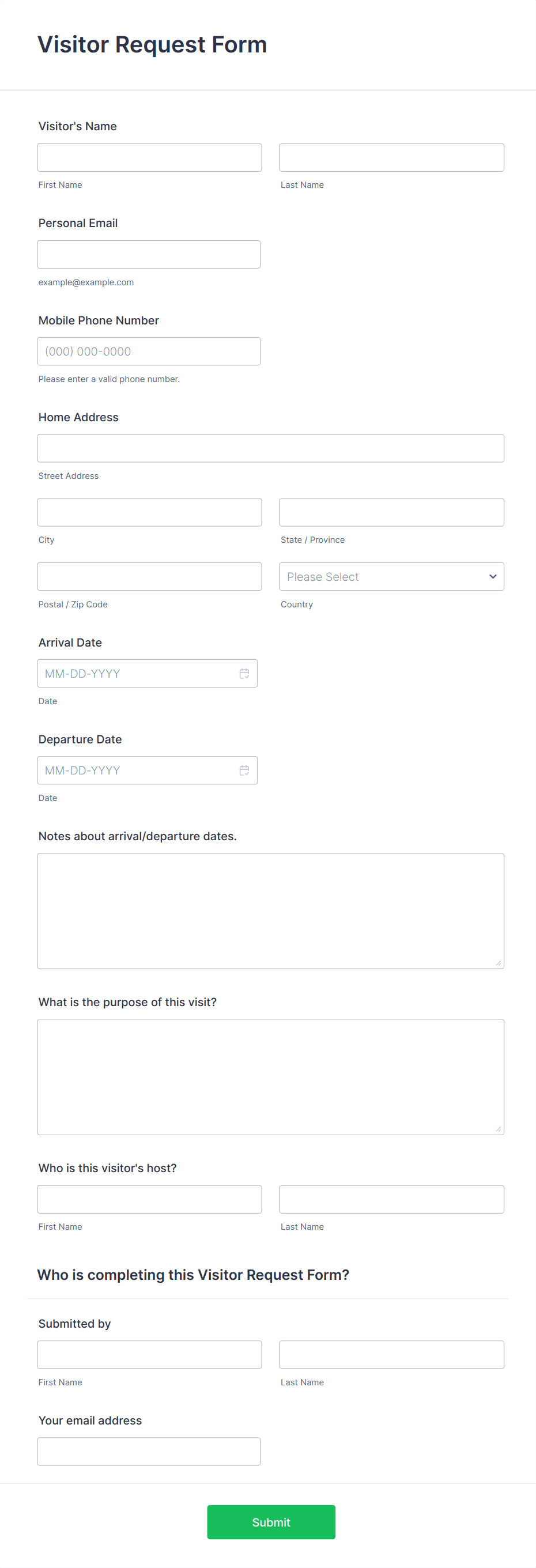536x1568 pixels.
Task: Click the Mobile Phone Number input
Action: 149,351
